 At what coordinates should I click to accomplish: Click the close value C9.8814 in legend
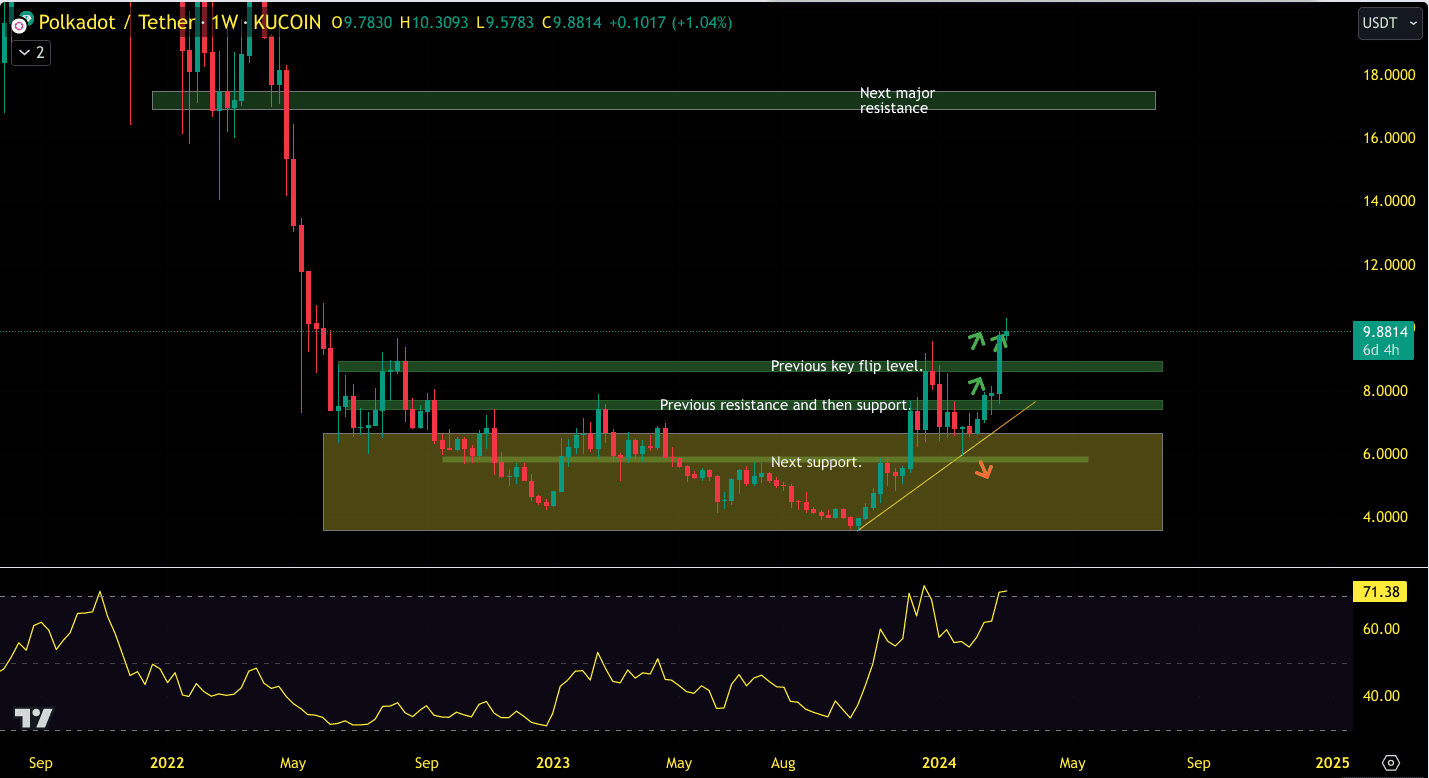[x=572, y=22]
